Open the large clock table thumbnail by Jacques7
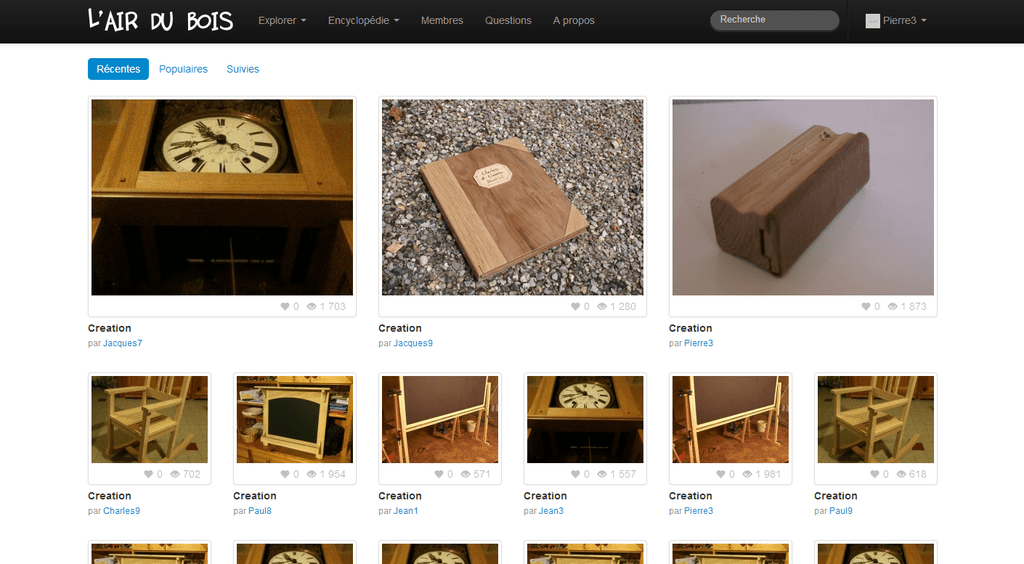The width and height of the screenshot is (1024, 564). click(x=222, y=197)
